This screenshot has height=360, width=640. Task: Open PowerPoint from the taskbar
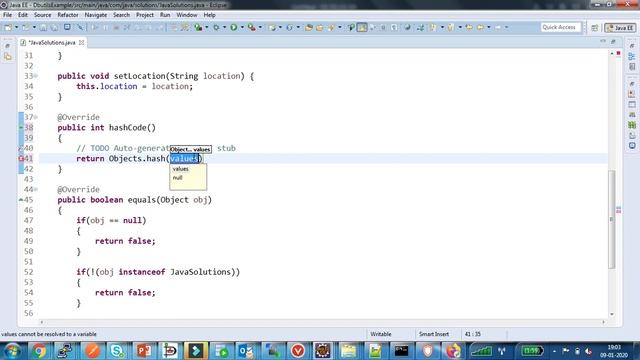(144, 351)
